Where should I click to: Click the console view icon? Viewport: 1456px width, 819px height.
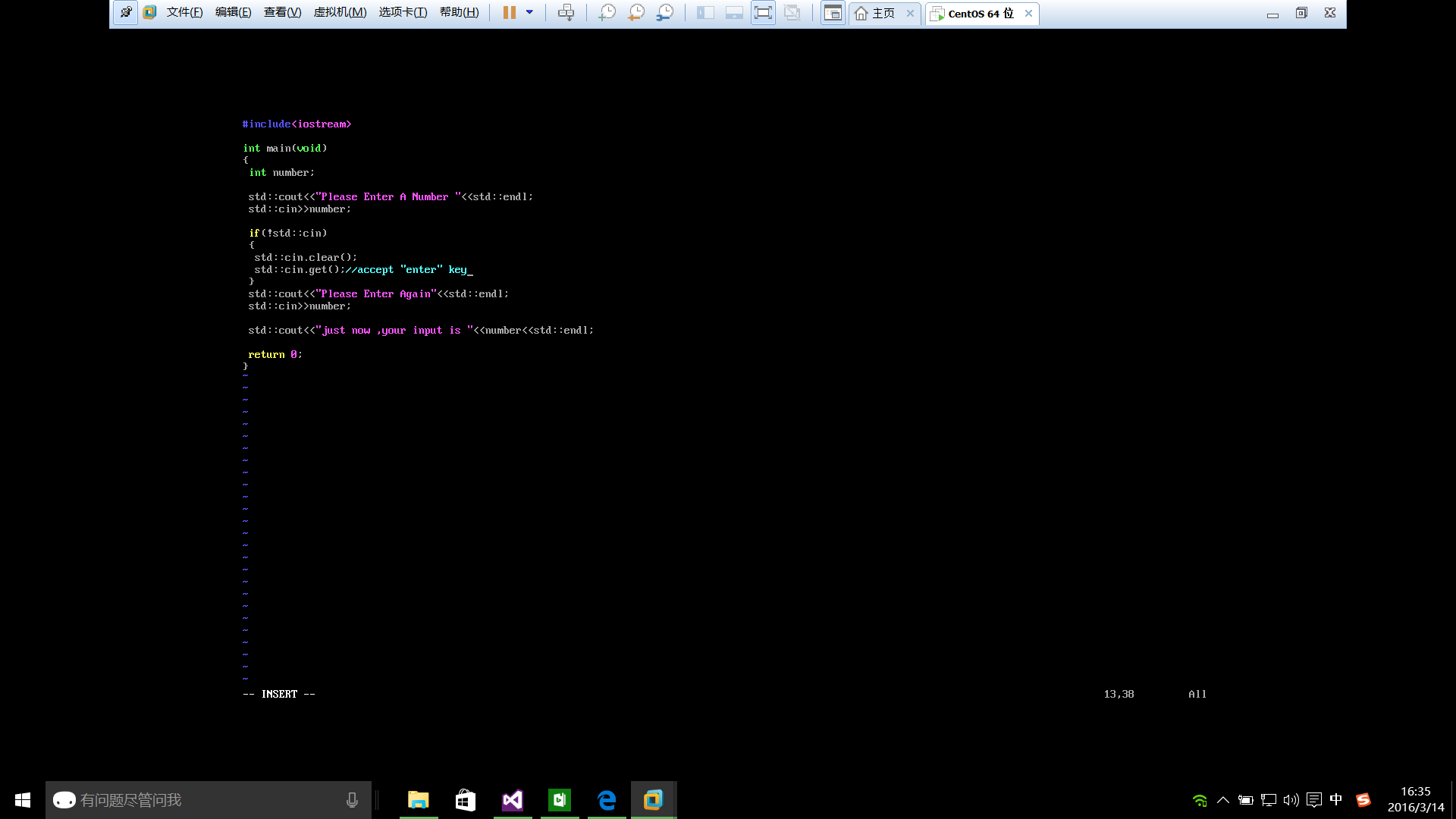(x=833, y=12)
